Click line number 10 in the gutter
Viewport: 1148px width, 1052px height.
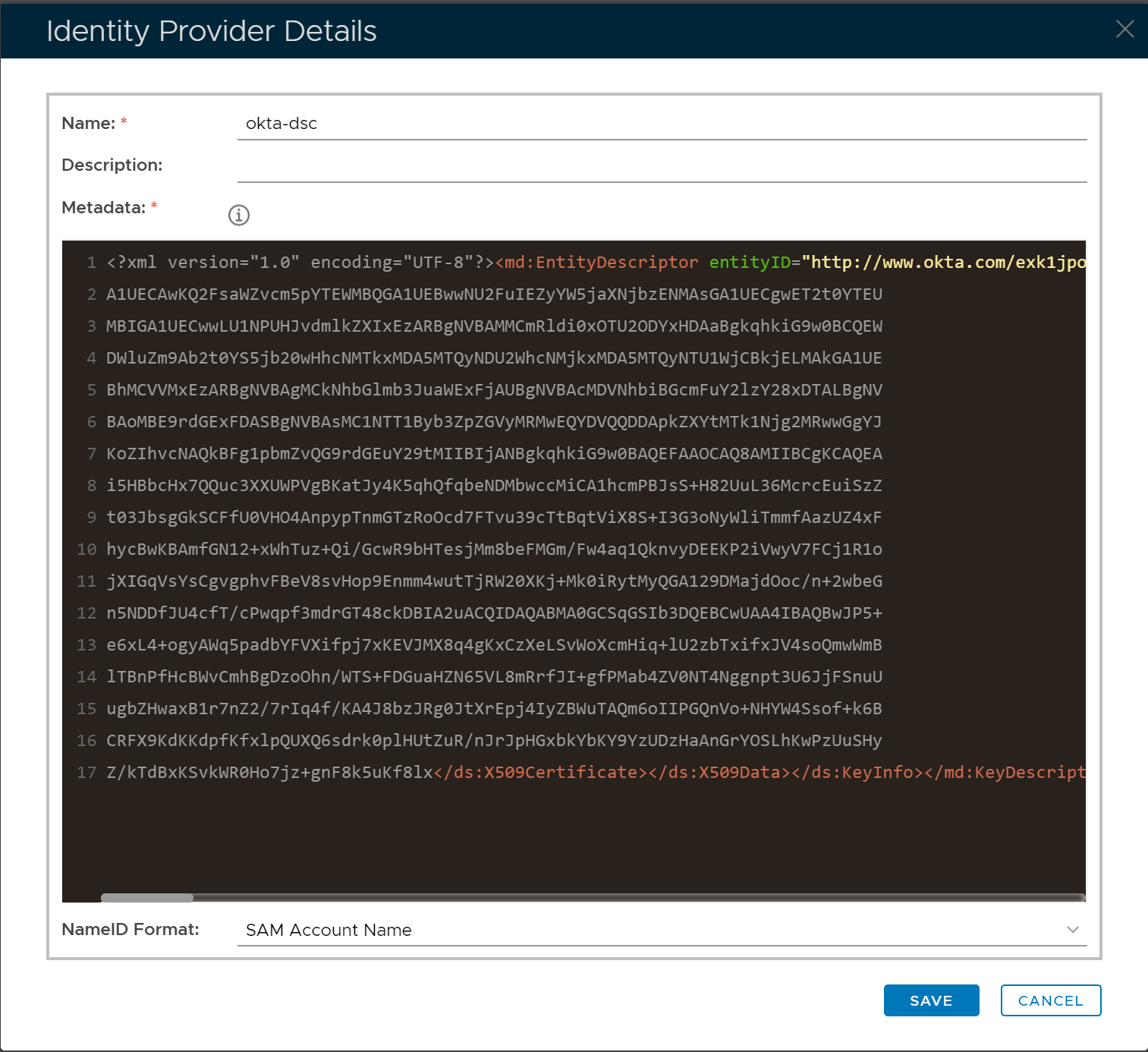point(86,550)
